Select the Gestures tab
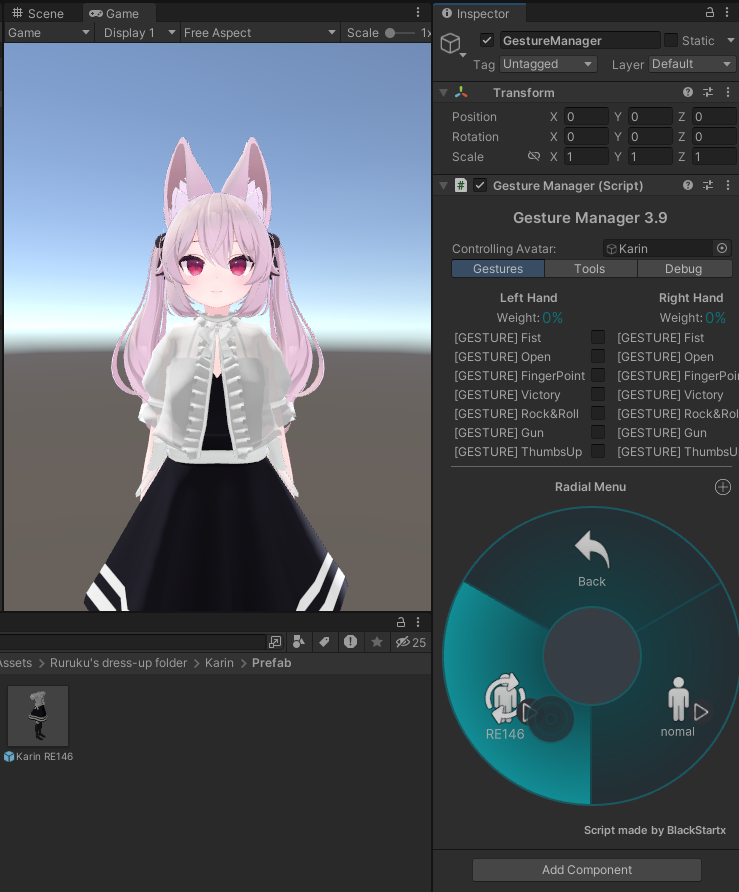 [498, 269]
